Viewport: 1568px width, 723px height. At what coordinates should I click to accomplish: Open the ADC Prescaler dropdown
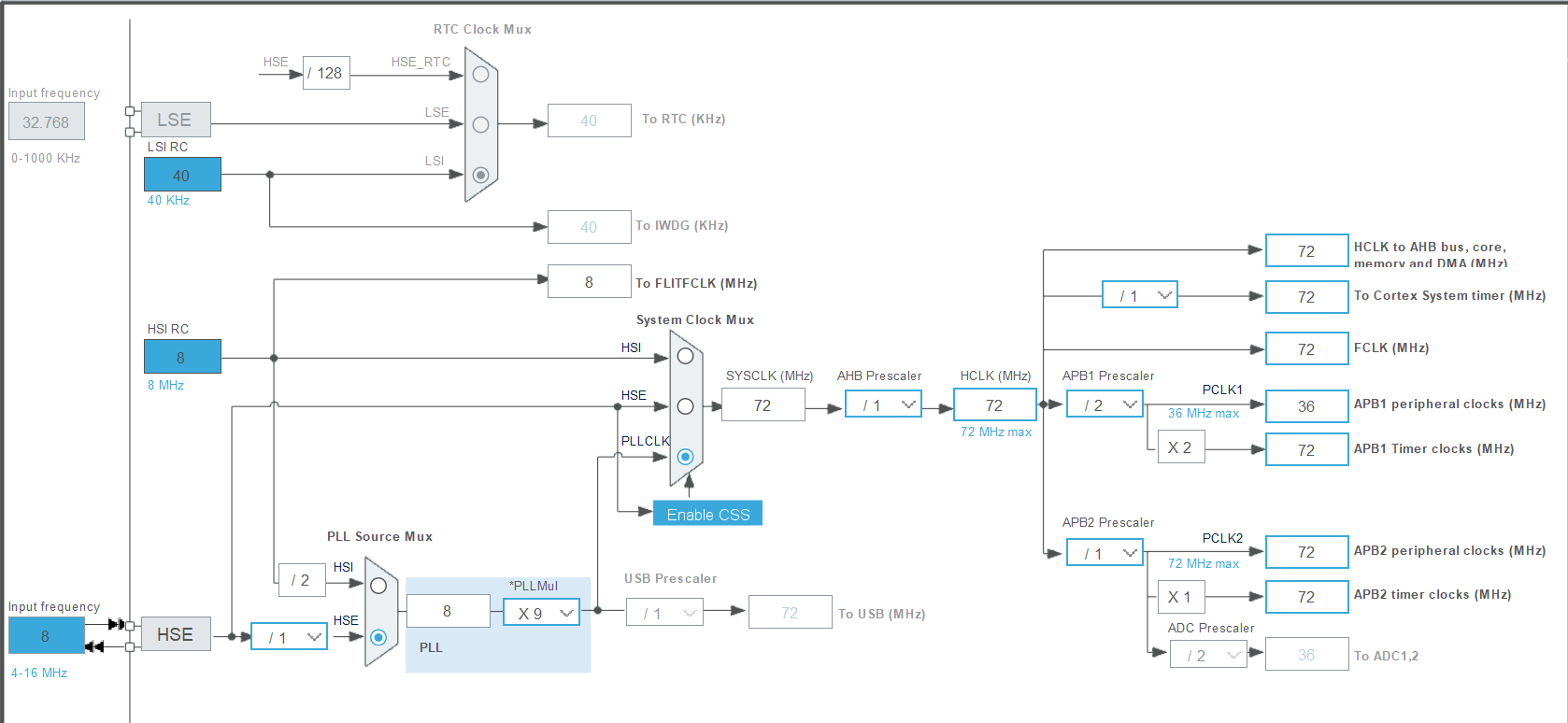[1208, 655]
